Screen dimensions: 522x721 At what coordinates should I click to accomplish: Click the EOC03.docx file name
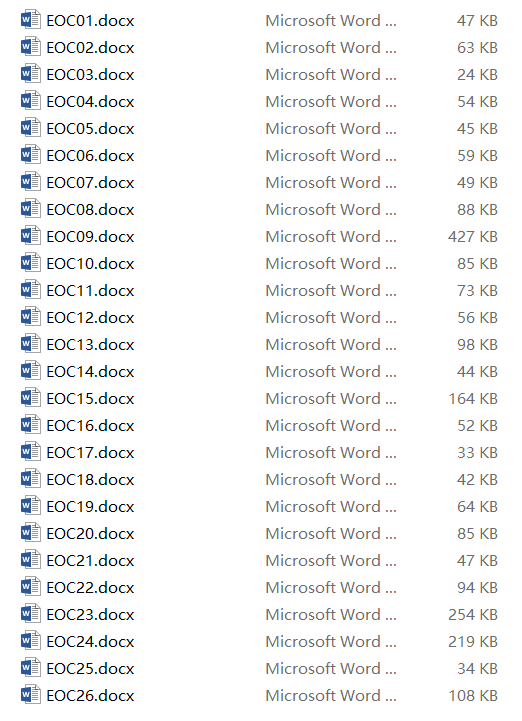click(91, 75)
